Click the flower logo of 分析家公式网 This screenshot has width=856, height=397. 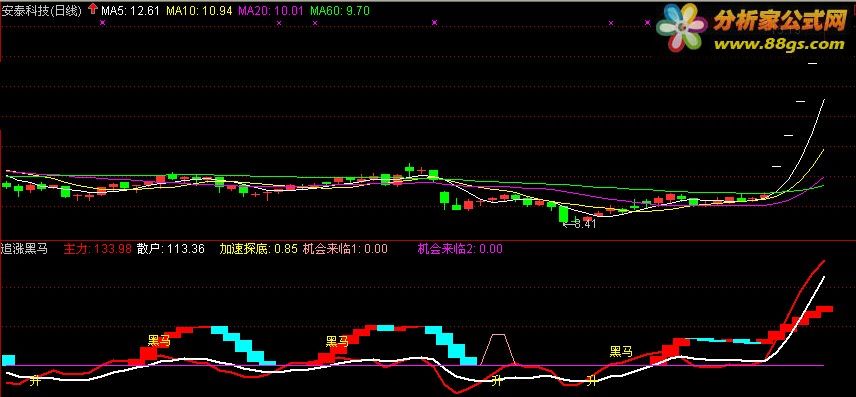click(x=681, y=27)
